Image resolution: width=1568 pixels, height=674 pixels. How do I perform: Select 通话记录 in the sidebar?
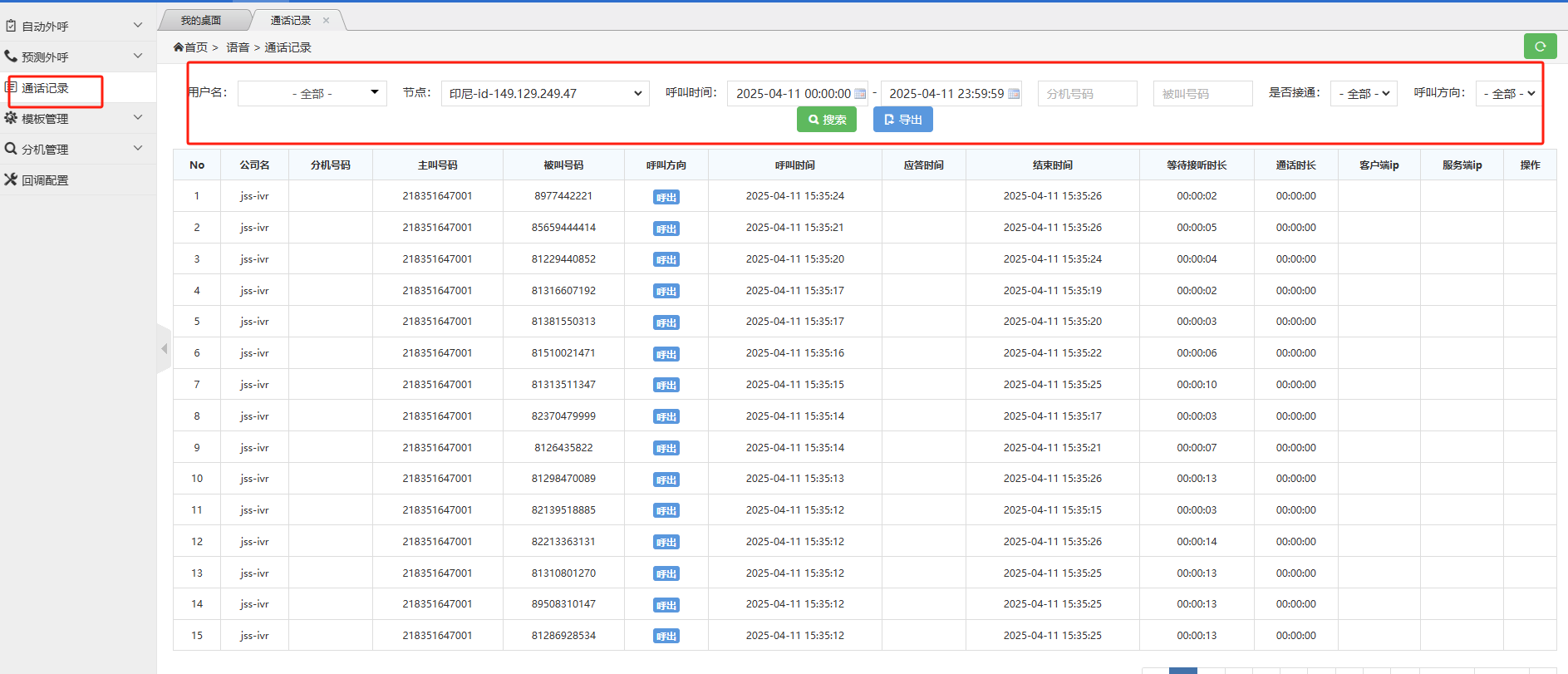[46, 88]
